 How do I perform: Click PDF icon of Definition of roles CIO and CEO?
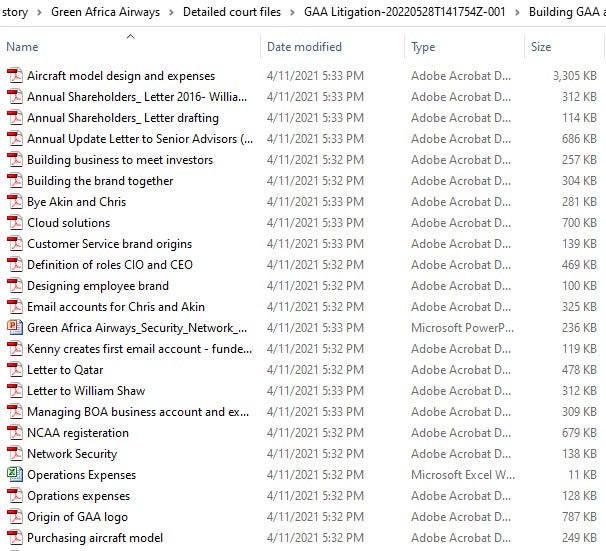pos(15,265)
